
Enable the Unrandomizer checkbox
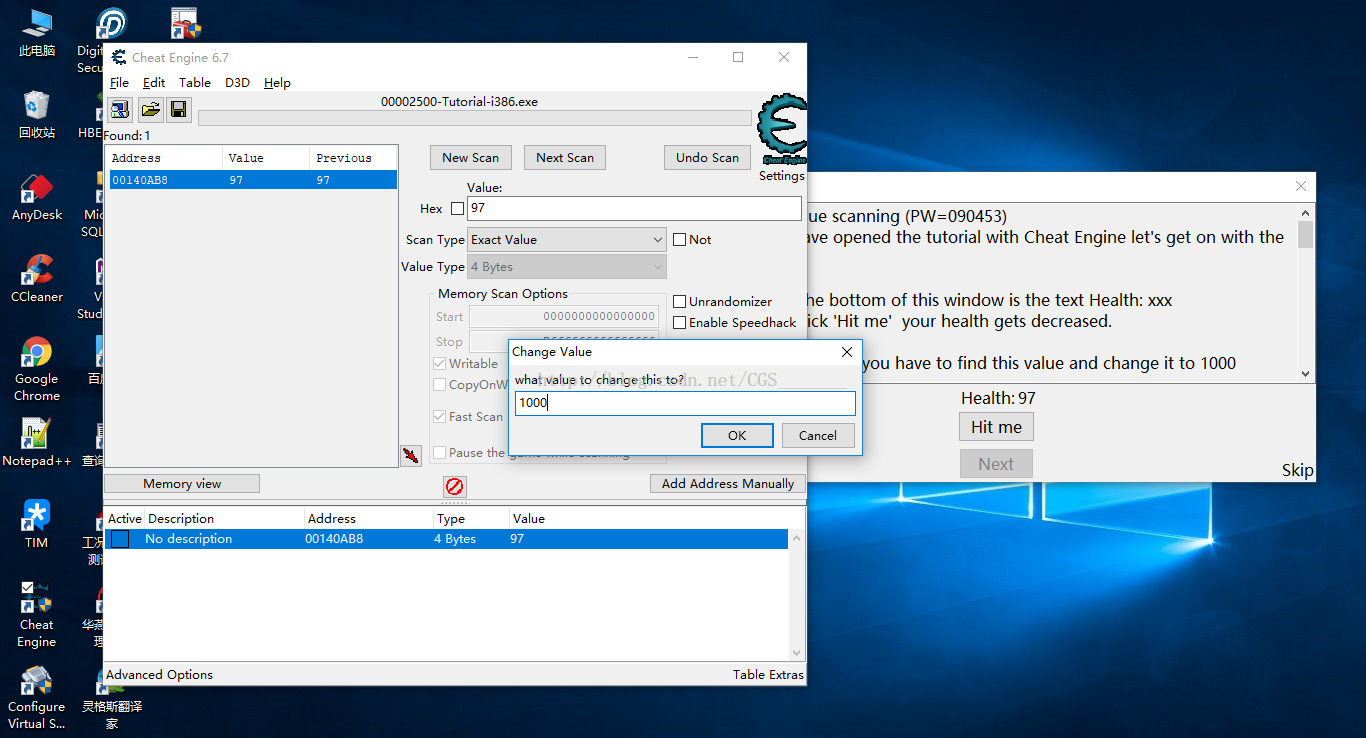[x=680, y=301]
